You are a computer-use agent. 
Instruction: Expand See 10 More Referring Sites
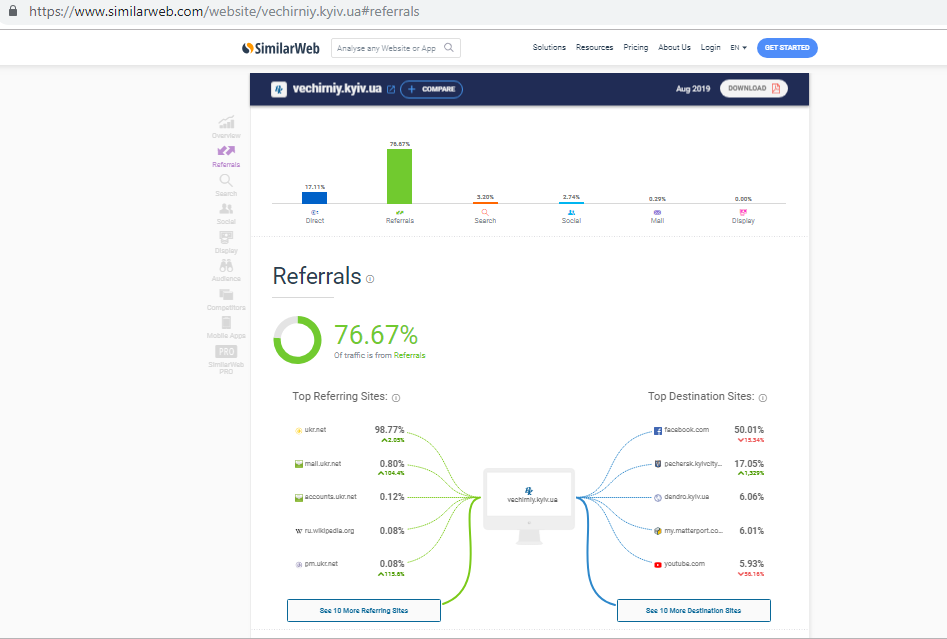click(363, 610)
